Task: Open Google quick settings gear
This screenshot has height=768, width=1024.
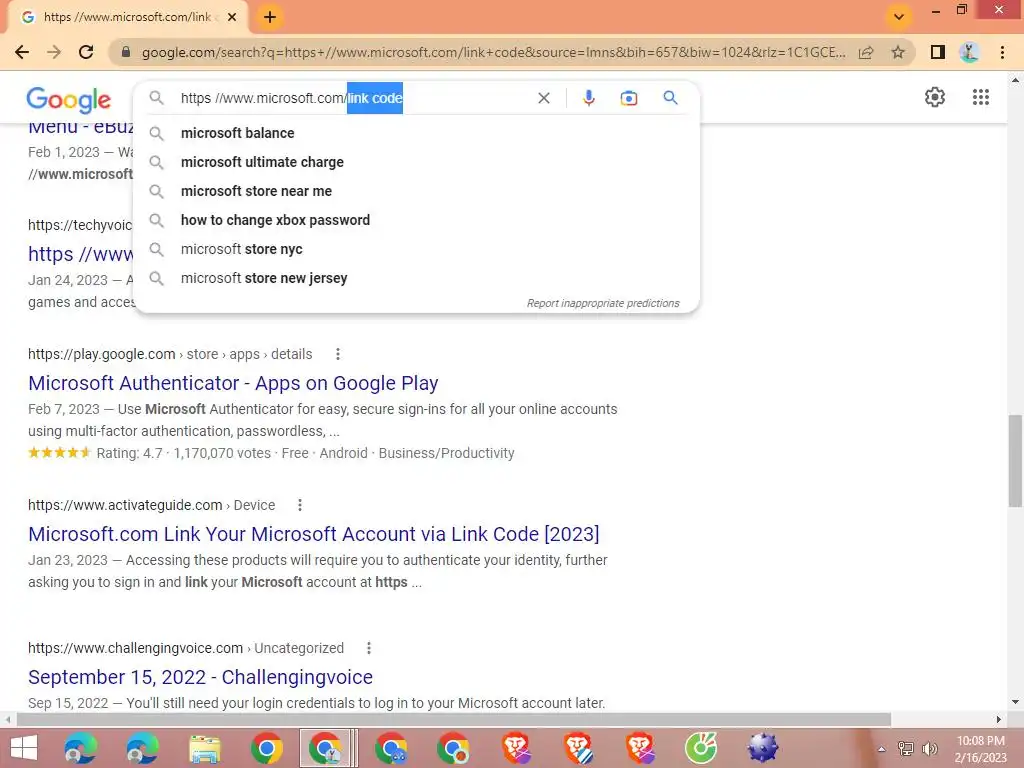Action: 935,97
